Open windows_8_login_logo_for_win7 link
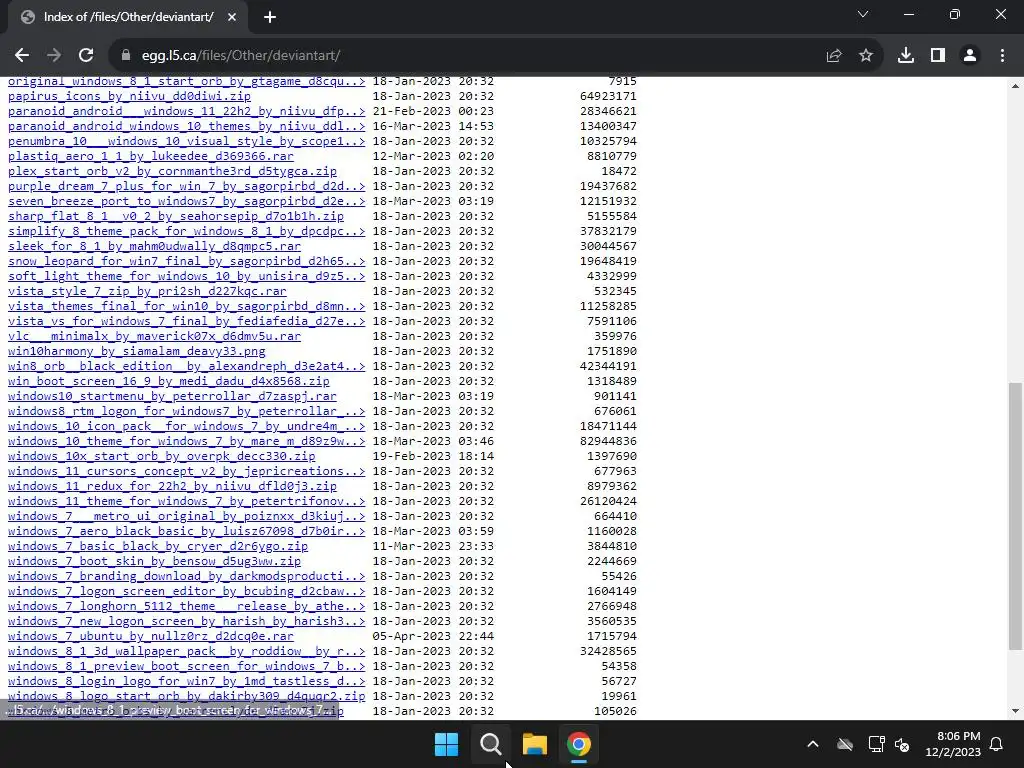Screen dimensions: 1024x768 click(x=186, y=681)
